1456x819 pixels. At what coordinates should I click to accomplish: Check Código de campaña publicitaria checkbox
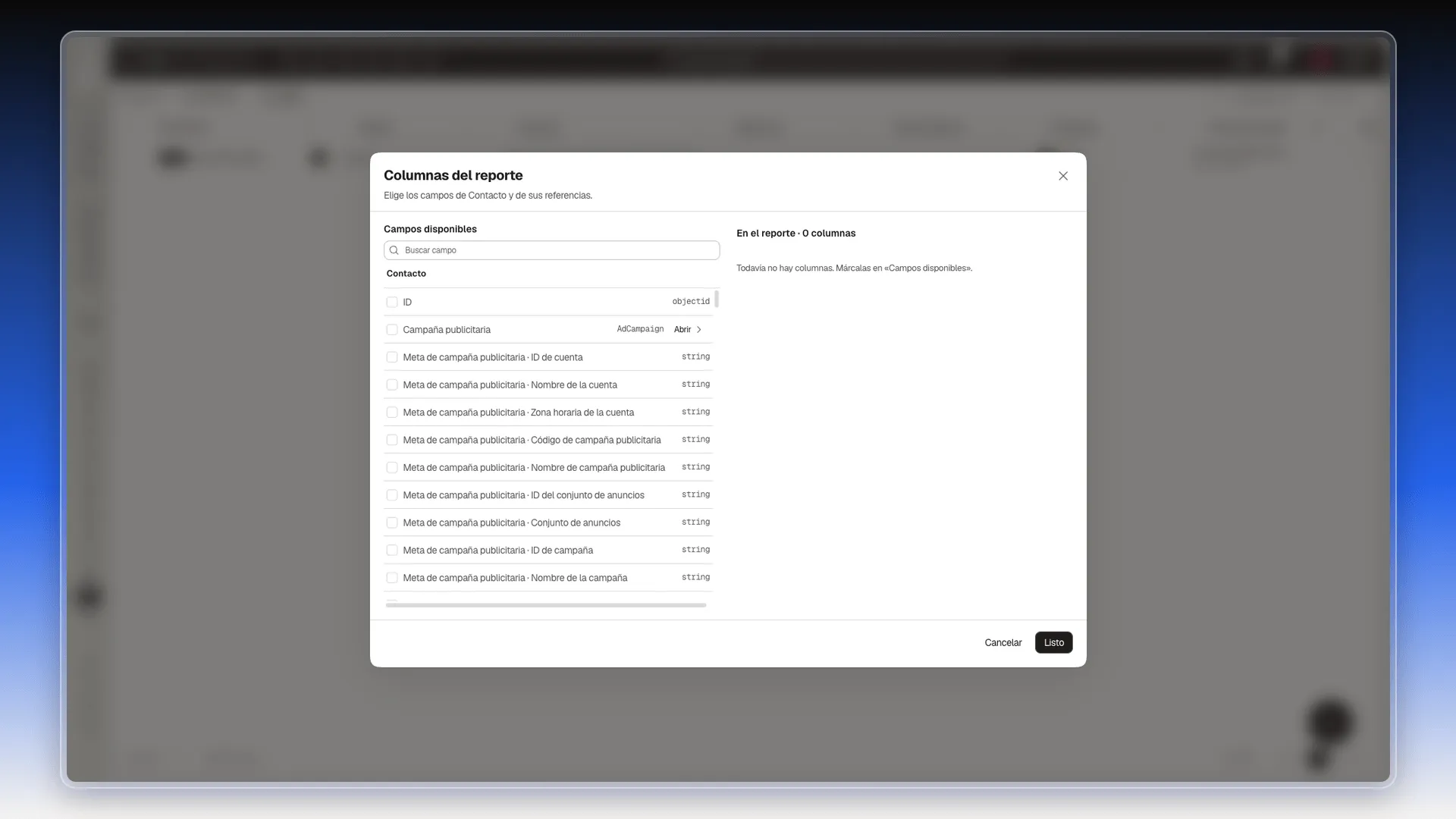click(392, 440)
